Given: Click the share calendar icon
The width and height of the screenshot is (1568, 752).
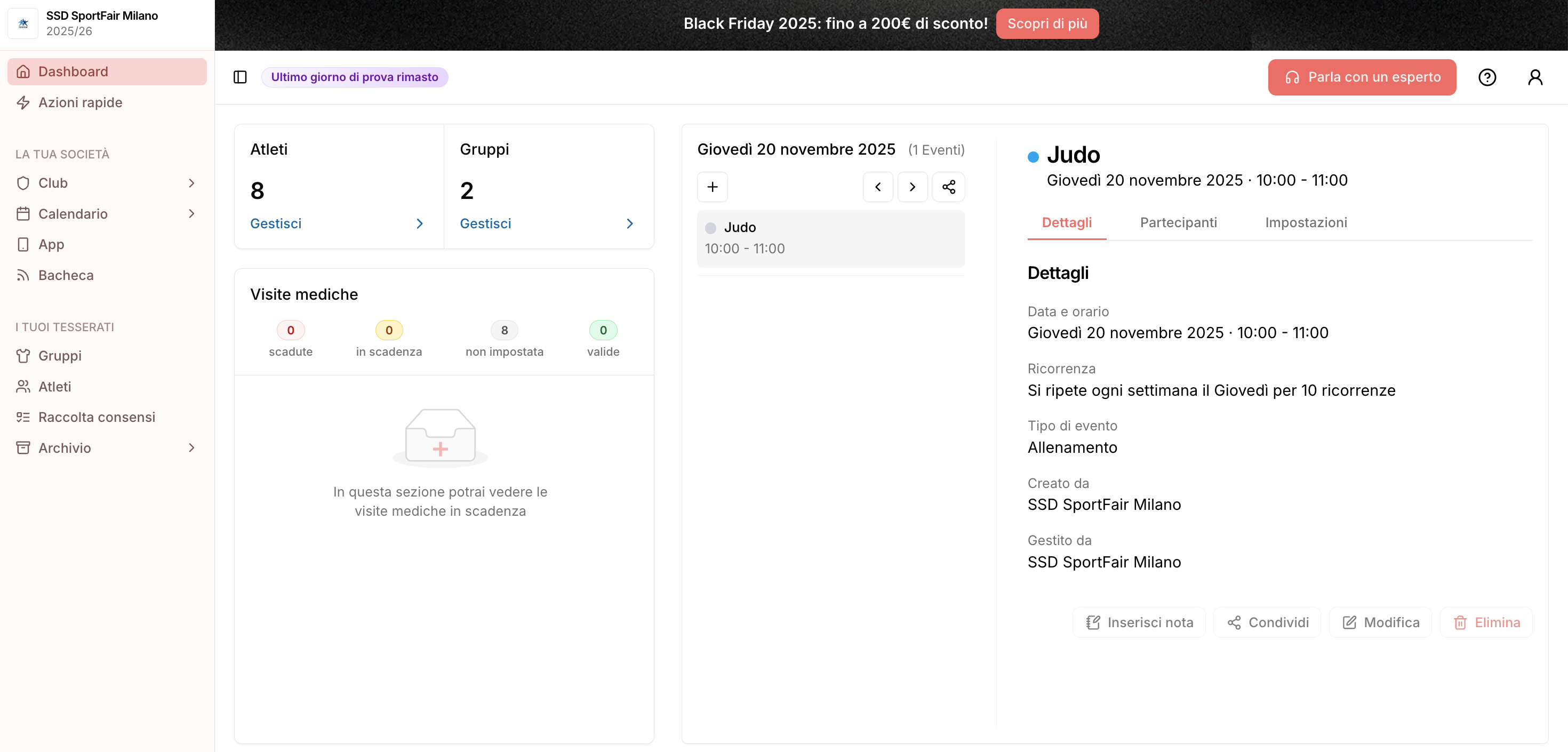Looking at the screenshot, I should tap(948, 187).
